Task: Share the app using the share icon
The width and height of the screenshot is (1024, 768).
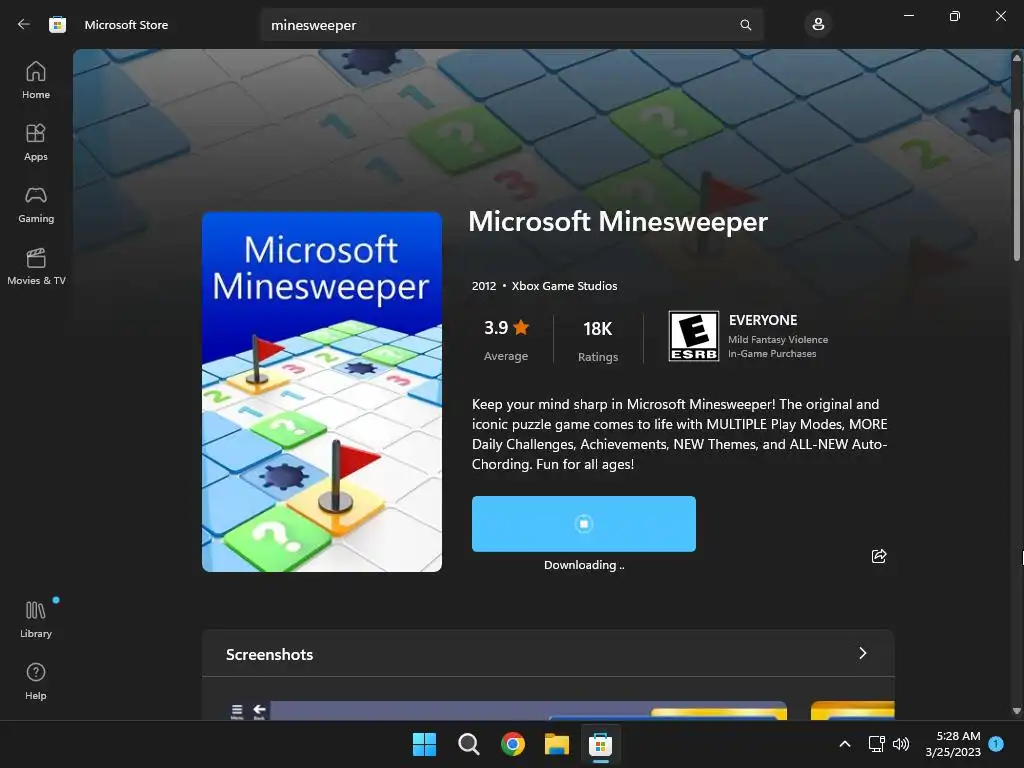Action: coord(879,556)
